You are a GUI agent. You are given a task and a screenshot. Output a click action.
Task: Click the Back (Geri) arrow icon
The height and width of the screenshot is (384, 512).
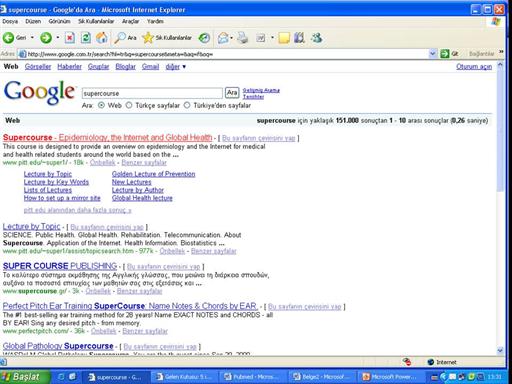tap(8, 38)
